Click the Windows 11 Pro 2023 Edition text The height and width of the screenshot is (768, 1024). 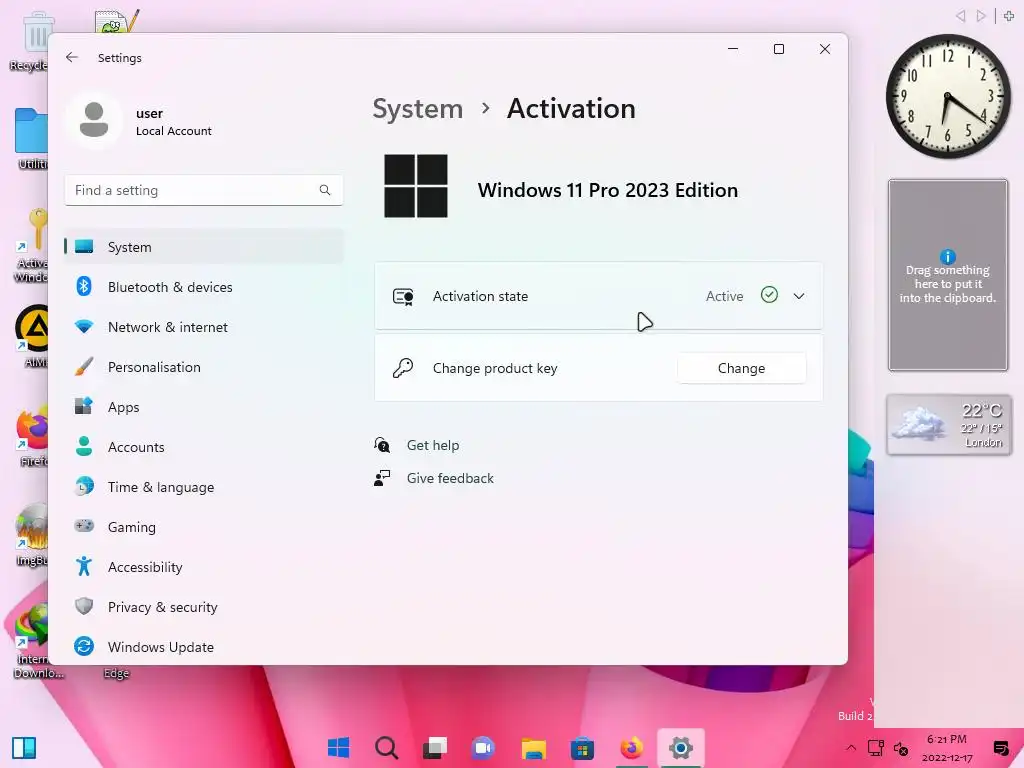click(607, 190)
